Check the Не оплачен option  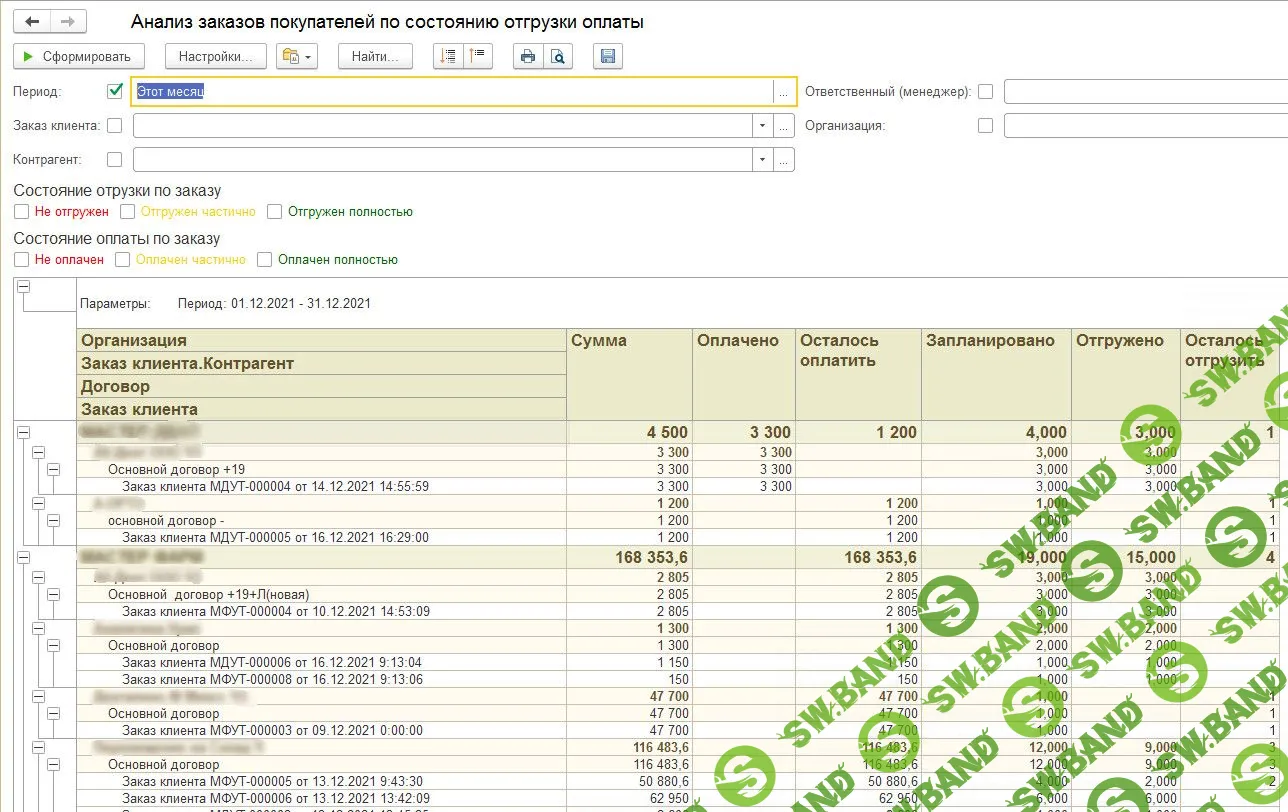[x=21, y=260]
